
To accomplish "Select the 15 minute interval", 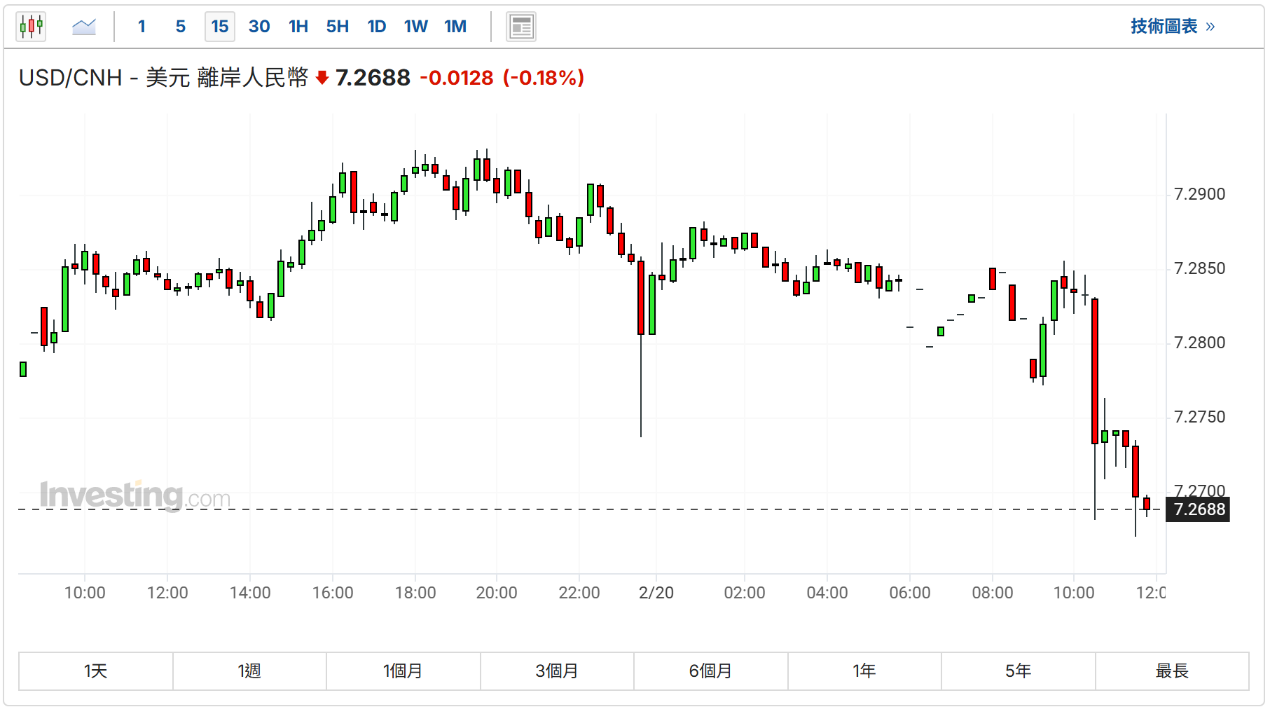I will (x=220, y=26).
